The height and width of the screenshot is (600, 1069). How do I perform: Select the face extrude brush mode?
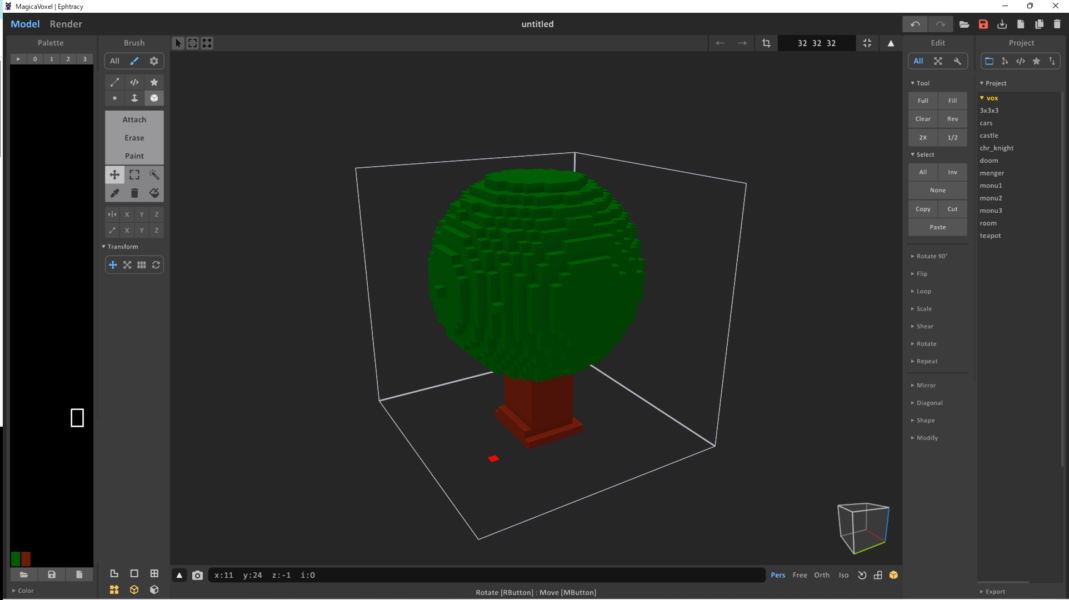tap(134, 98)
